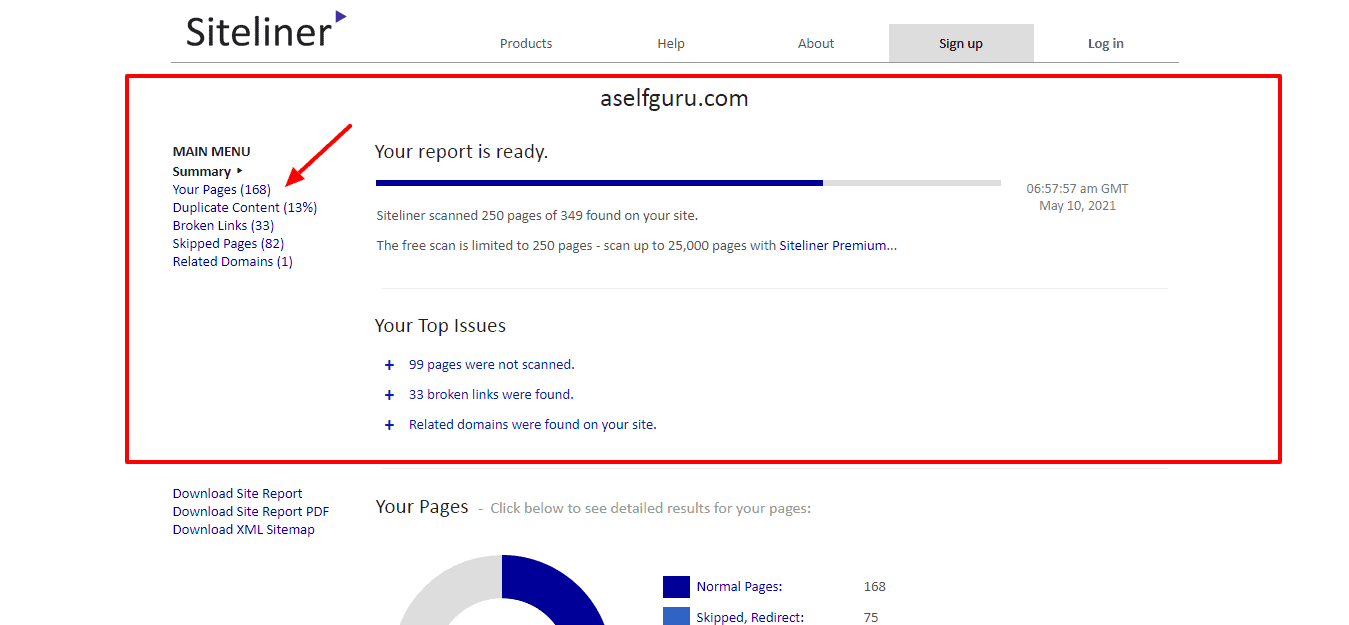The width and height of the screenshot is (1349, 625).
Task: Download Site Report
Action: pyautogui.click(x=237, y=493)
